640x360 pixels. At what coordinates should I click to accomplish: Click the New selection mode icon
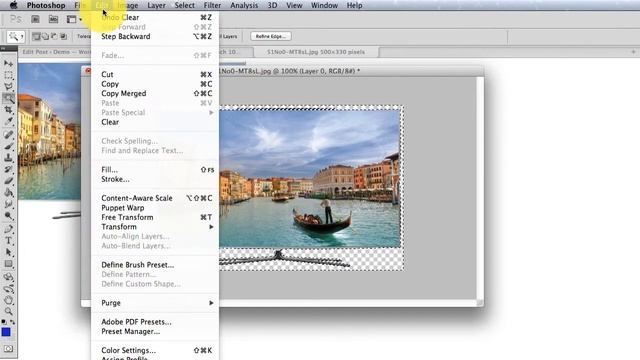coord(36,36)
